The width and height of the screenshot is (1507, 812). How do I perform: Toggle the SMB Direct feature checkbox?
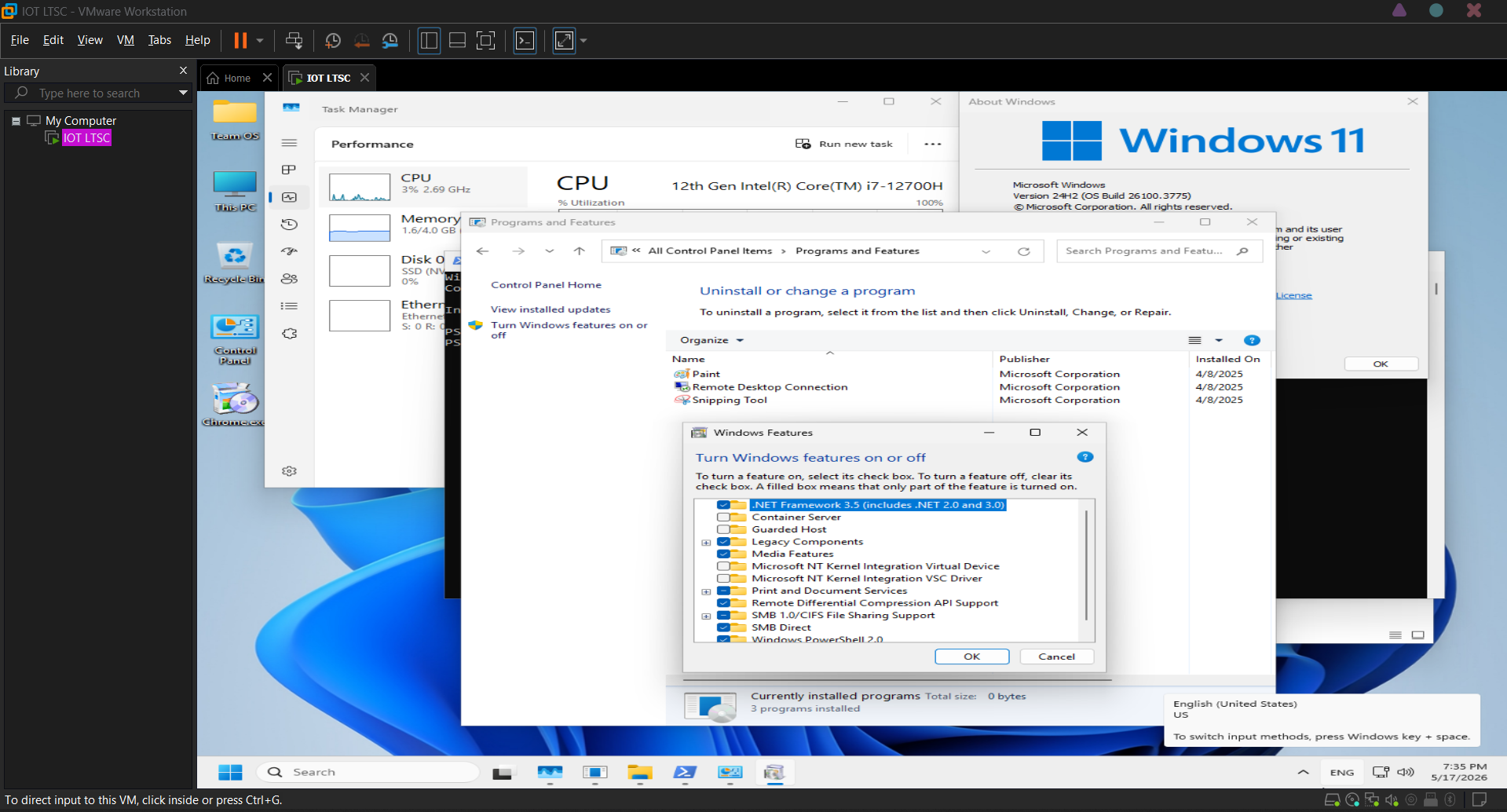[723, 627]
